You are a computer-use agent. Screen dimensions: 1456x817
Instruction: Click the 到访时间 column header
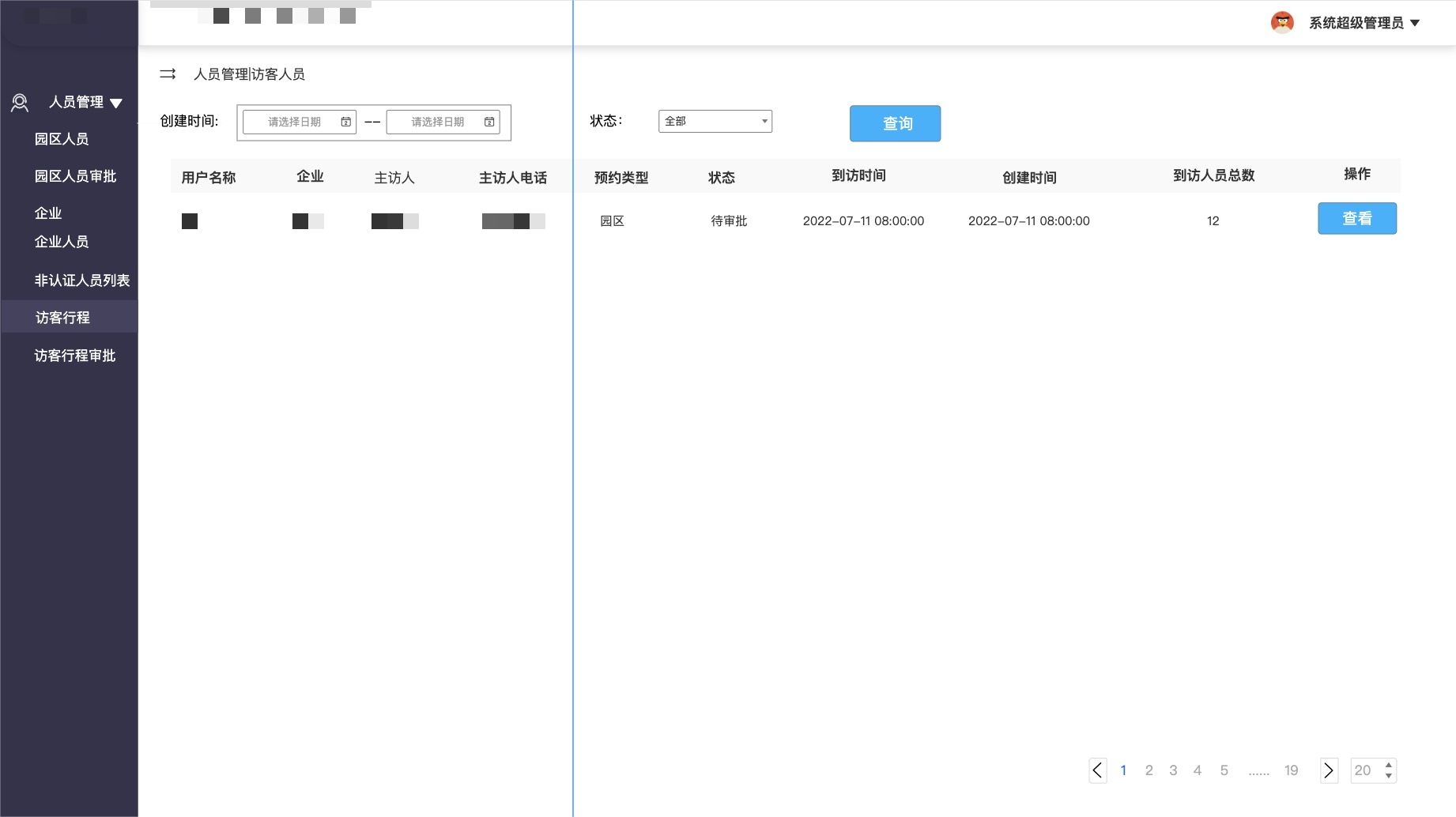tap(859, 175)
